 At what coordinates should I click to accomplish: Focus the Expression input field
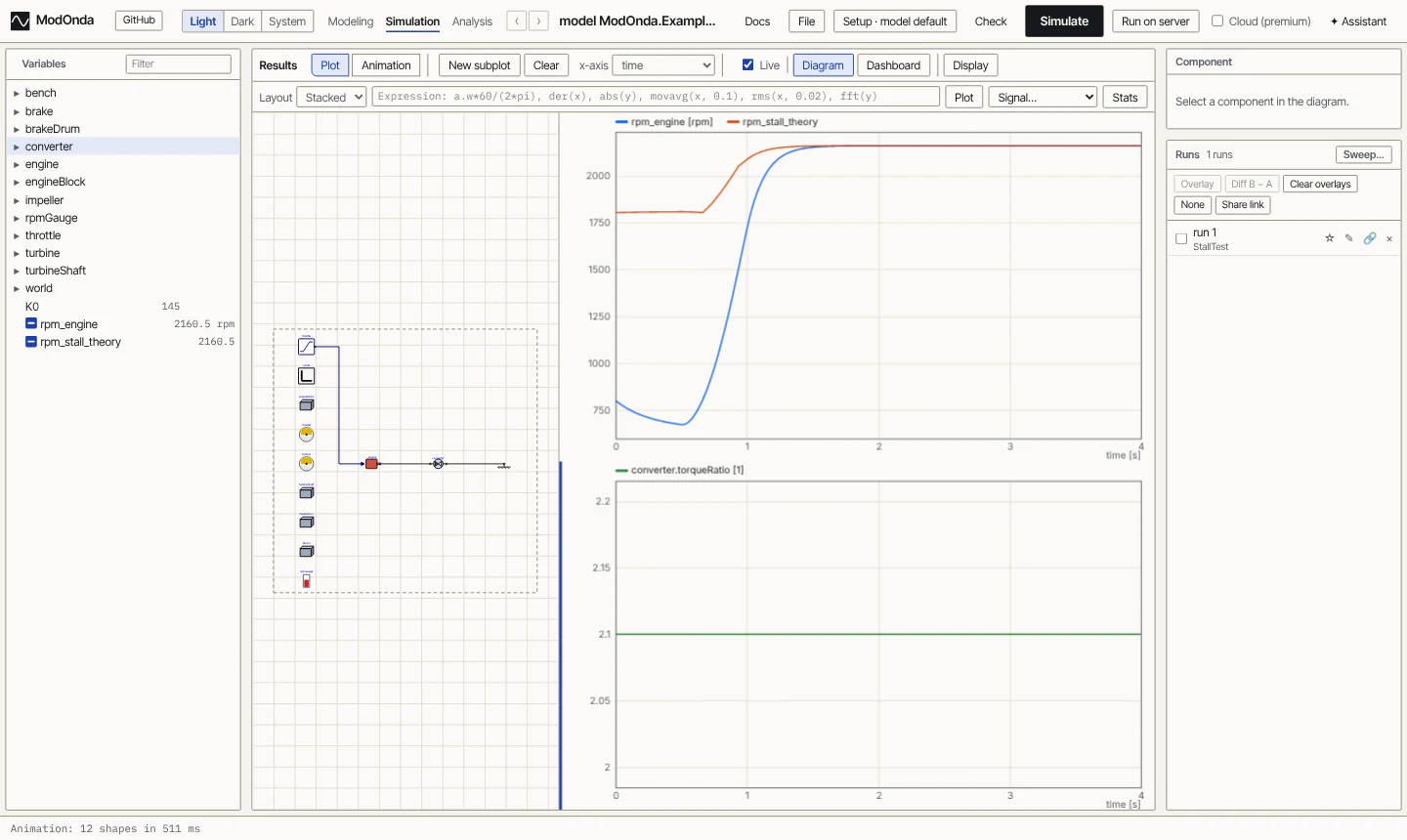[x=656, y=97]
